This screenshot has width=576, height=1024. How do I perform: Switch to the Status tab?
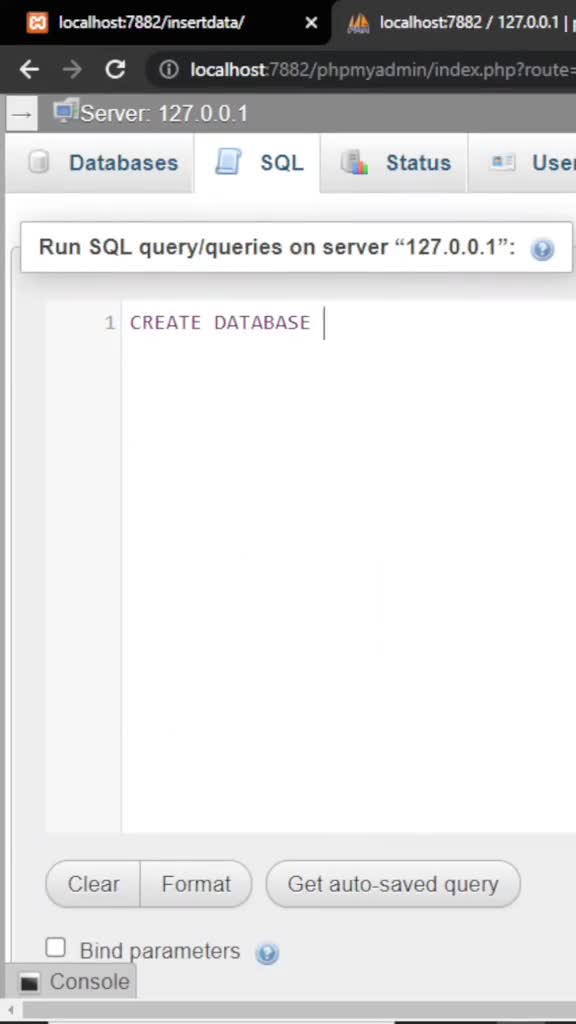394,163
